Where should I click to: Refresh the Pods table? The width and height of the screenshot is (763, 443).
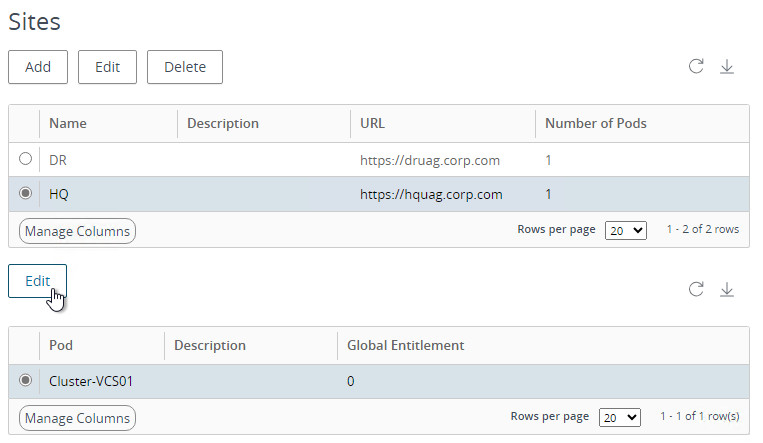pos(696,289)
